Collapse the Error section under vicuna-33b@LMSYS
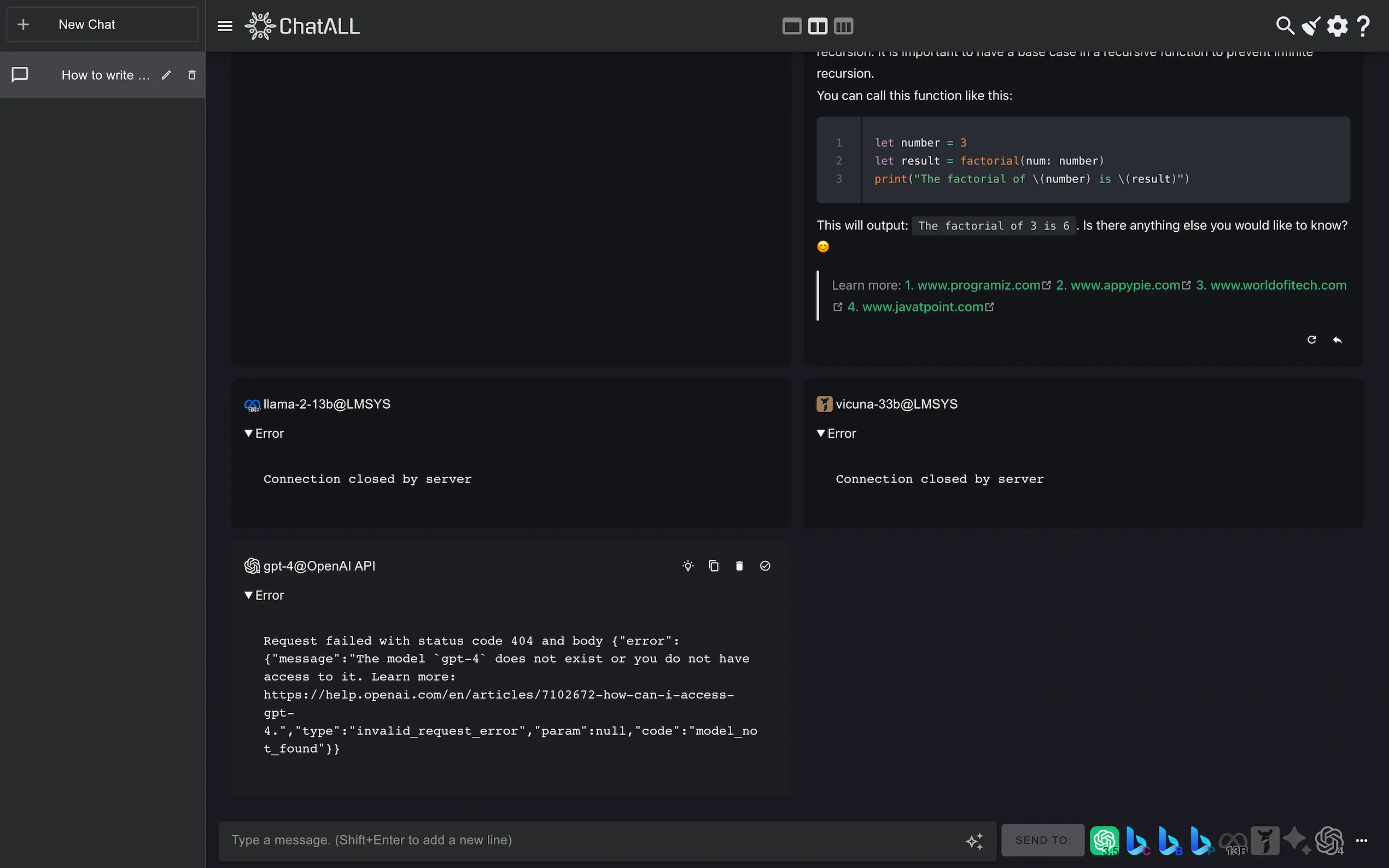Screen dimensions: 1389x868 click(x=837, y=433)
